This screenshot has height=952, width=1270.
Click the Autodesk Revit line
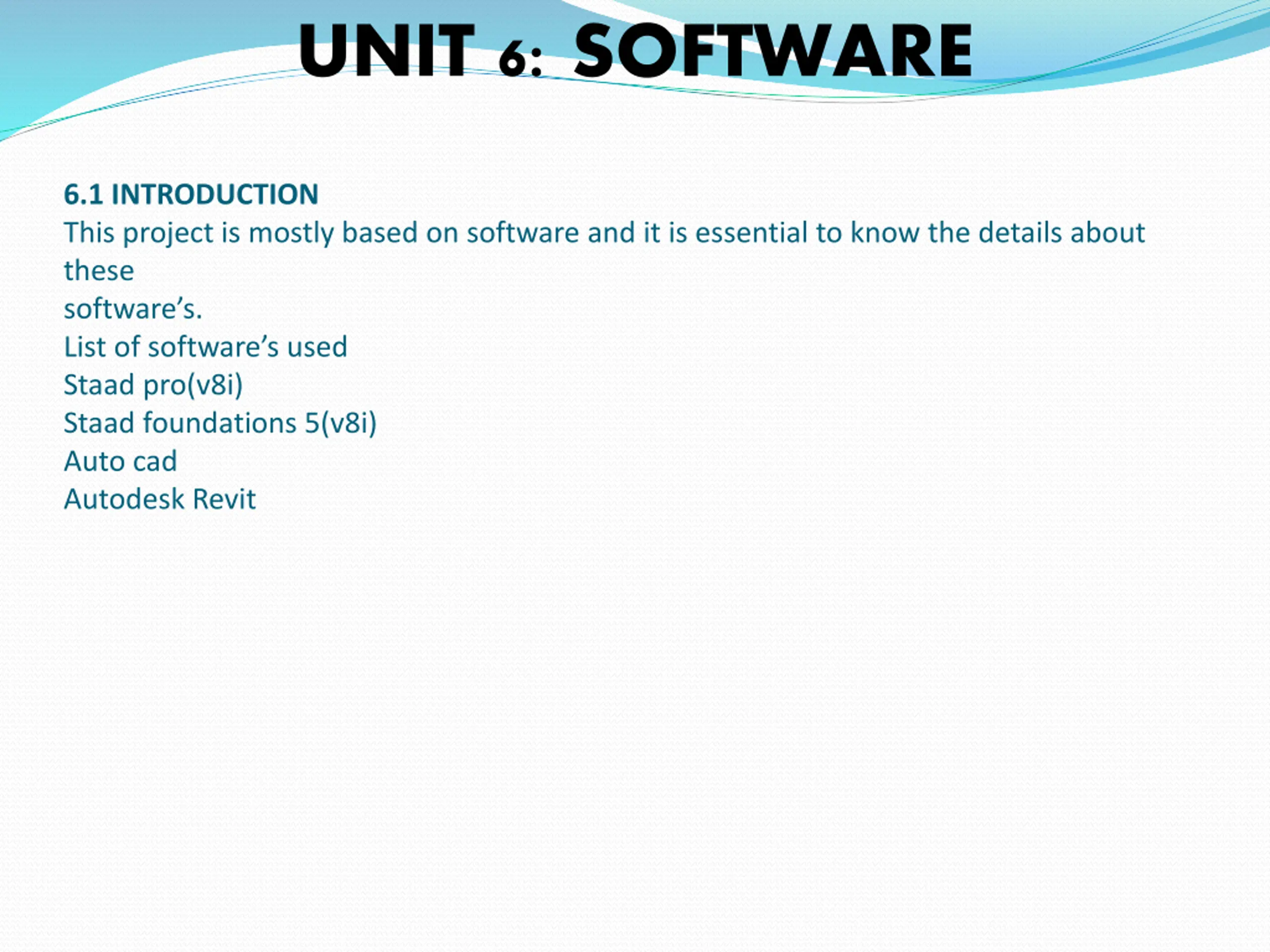(x=160, y=499)
